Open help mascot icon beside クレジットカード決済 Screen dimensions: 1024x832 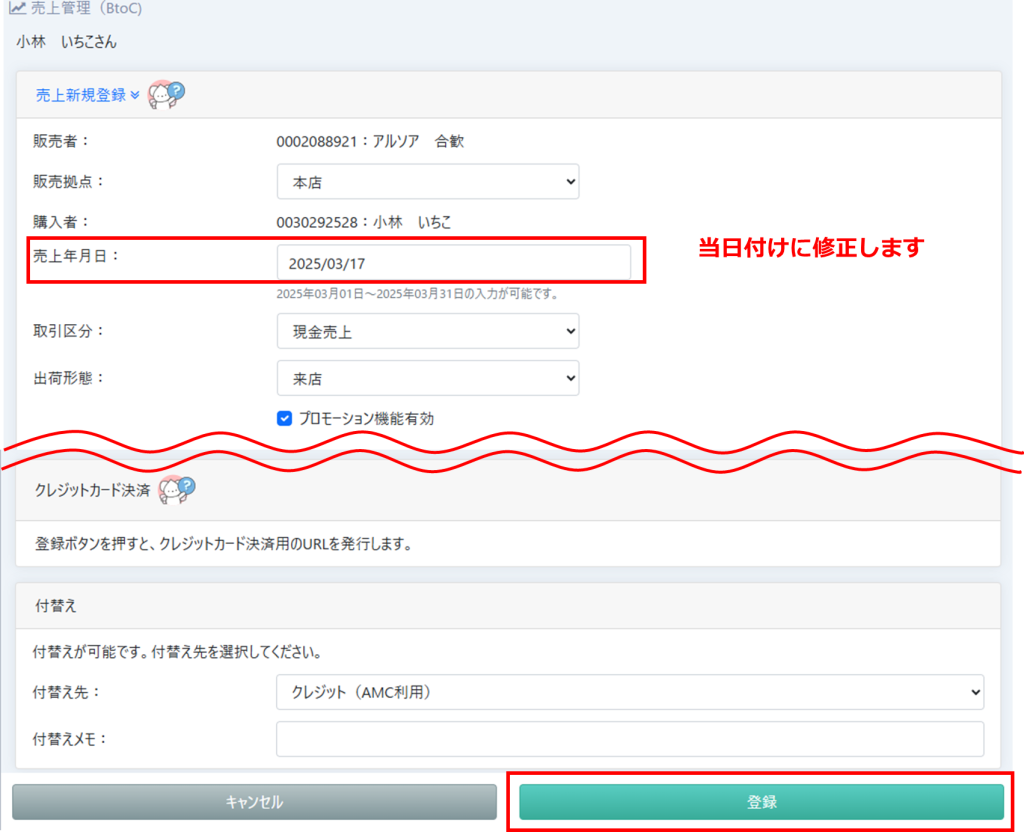(x=177, y=490)
